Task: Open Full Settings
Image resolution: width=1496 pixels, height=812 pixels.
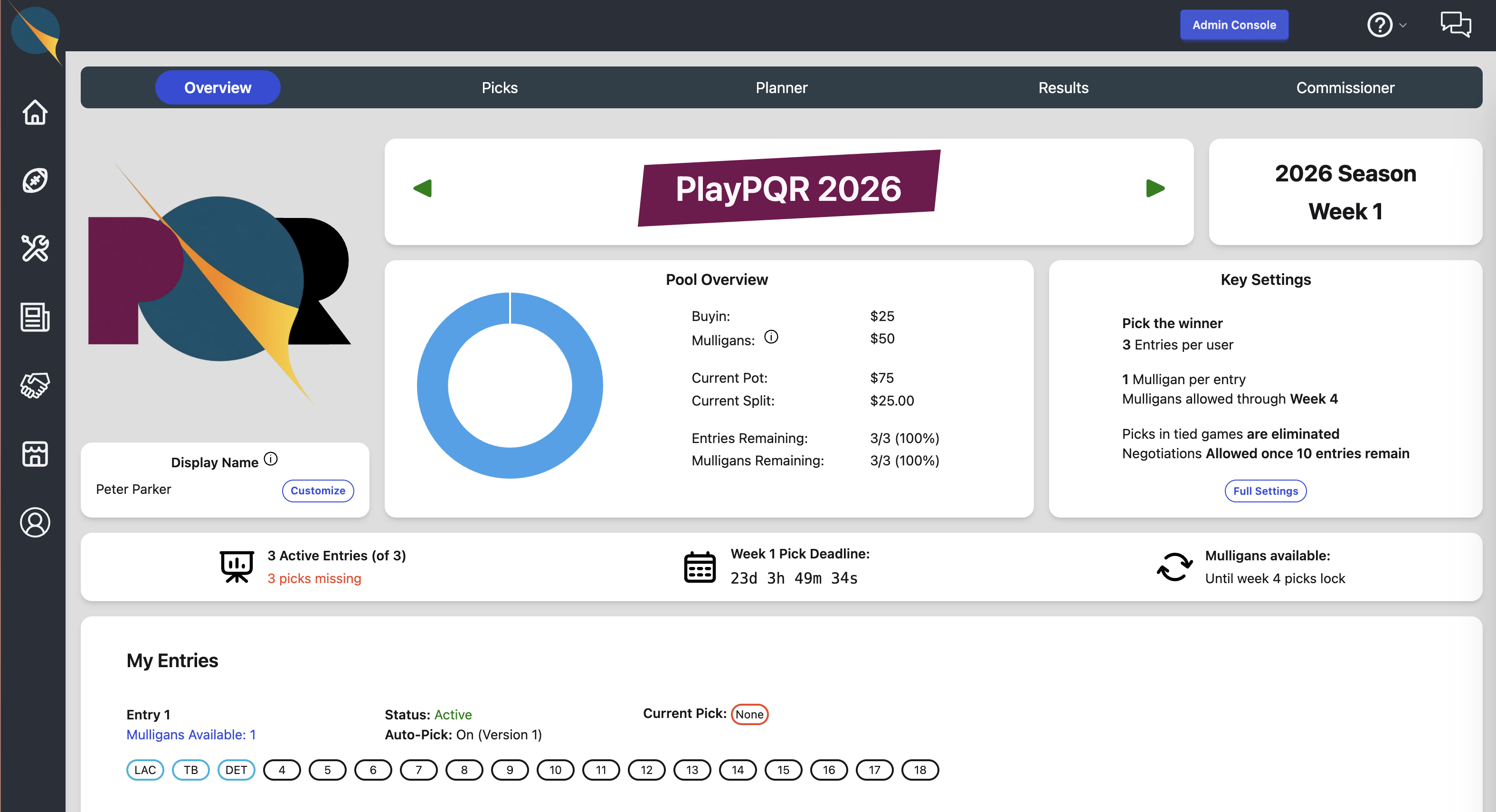Action: click(x=1266, y=491)
